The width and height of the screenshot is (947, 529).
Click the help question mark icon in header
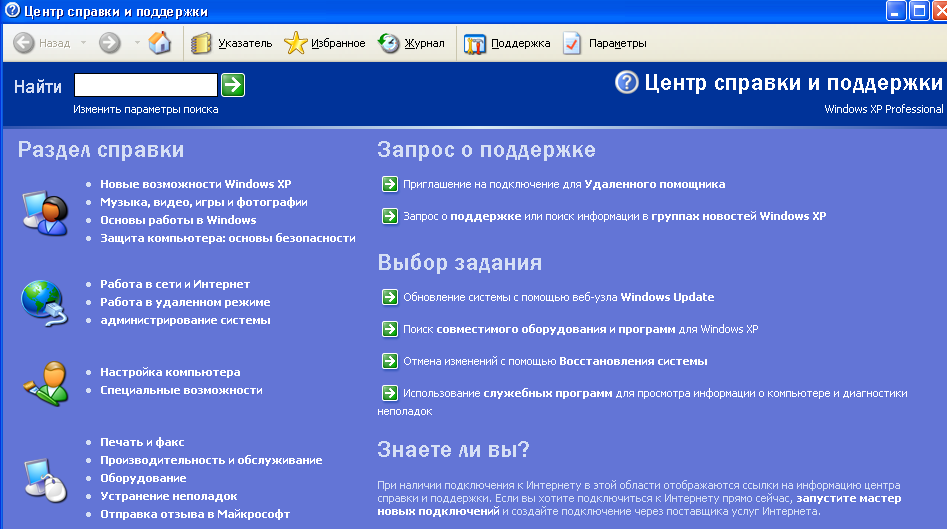coord(626,82)
